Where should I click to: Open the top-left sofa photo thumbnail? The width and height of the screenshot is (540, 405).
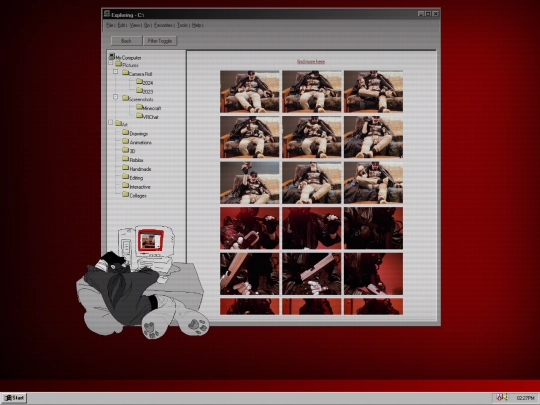pyautogui.click(x=250, y=92)
